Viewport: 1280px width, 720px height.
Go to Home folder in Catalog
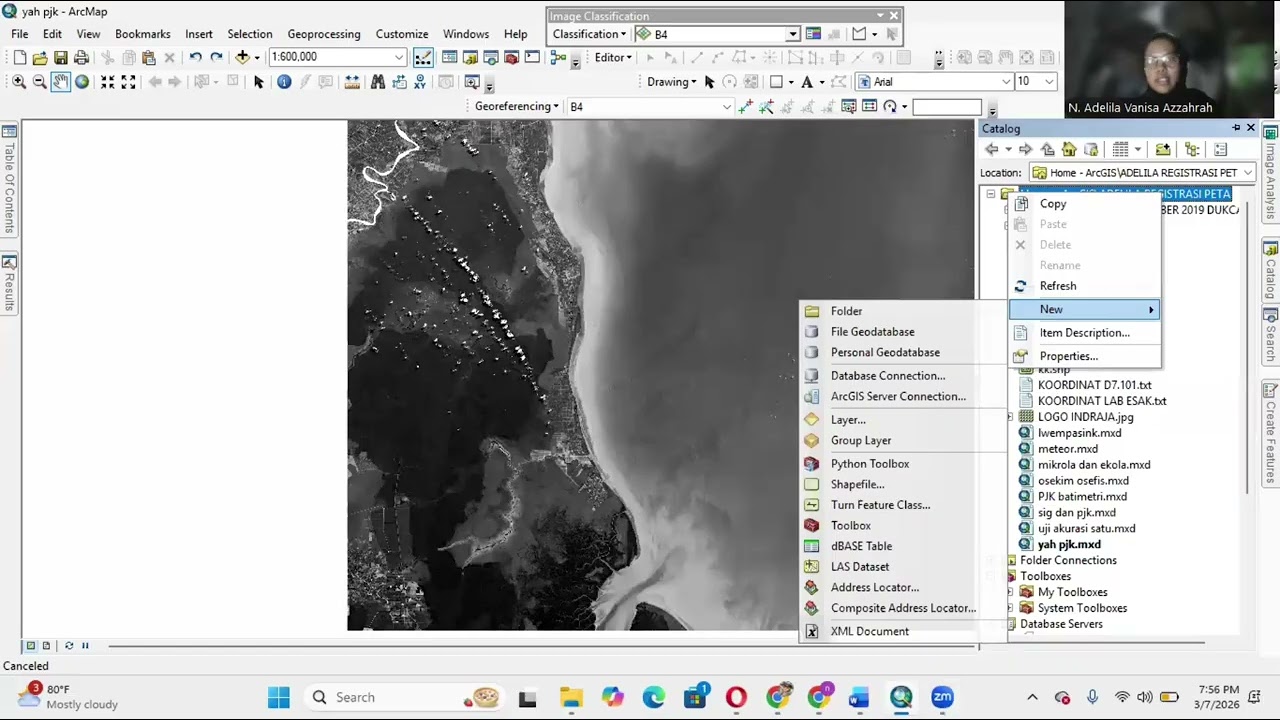click(x=1069, y=150)
